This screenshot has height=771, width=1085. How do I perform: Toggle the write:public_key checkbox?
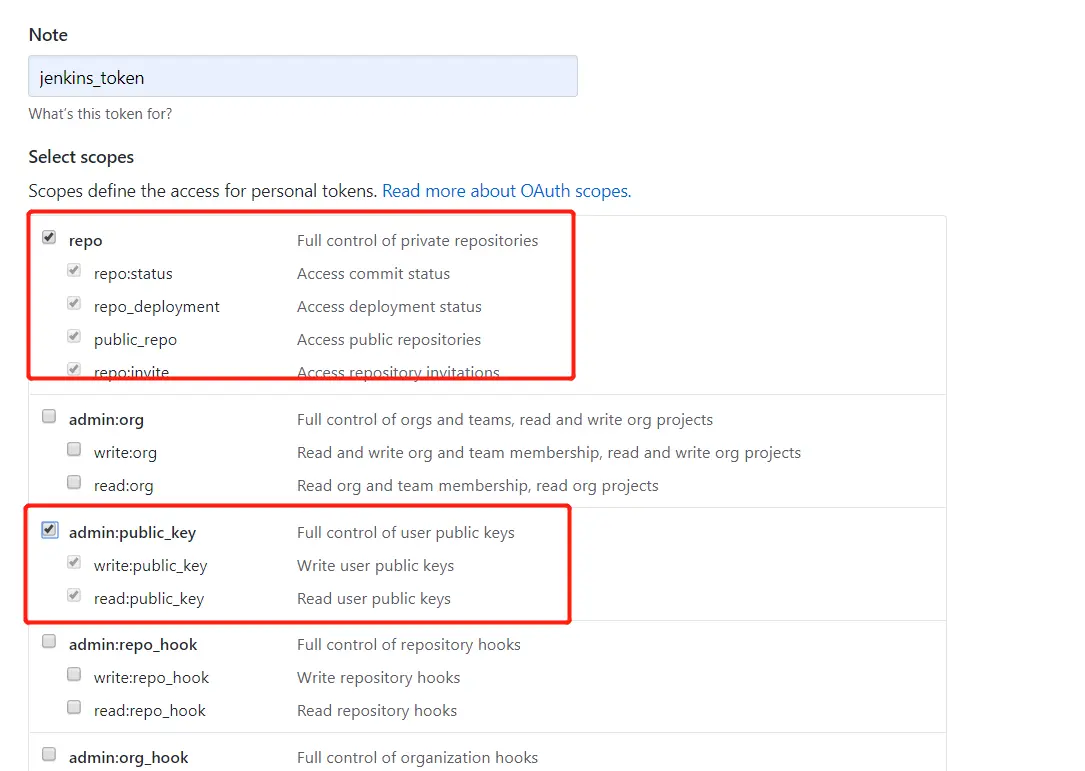[x=74, y=563]
